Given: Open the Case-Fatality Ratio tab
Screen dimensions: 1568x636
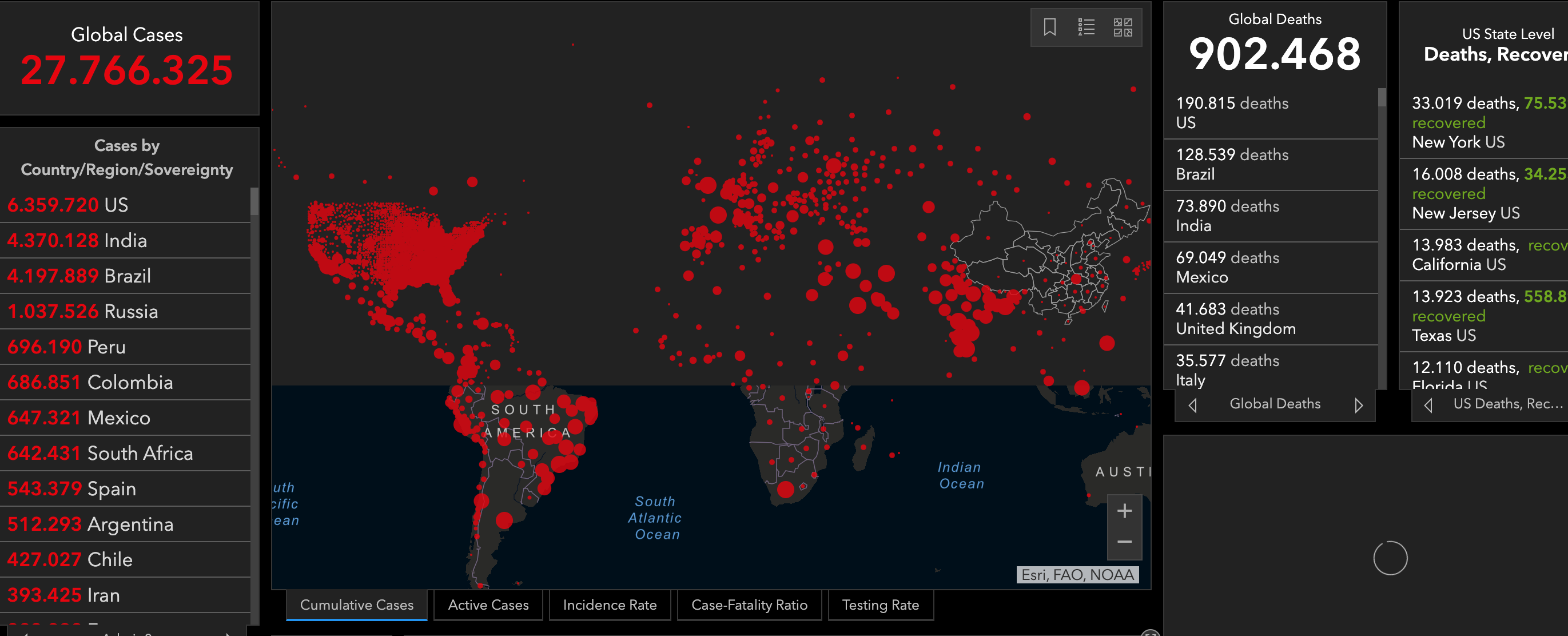Looking at the screenshot, I should click(749, 605).
